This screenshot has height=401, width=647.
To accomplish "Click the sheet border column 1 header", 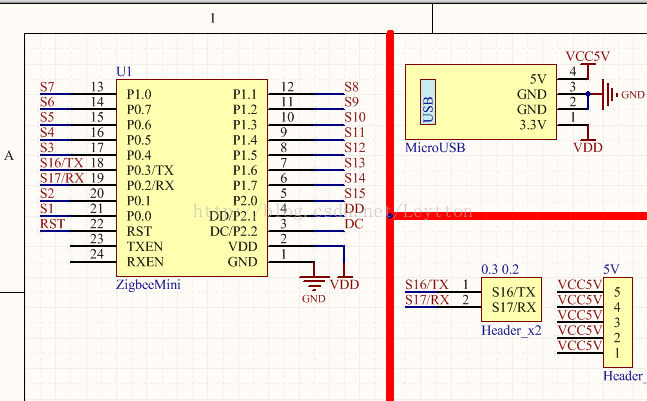I will point(212,18).
